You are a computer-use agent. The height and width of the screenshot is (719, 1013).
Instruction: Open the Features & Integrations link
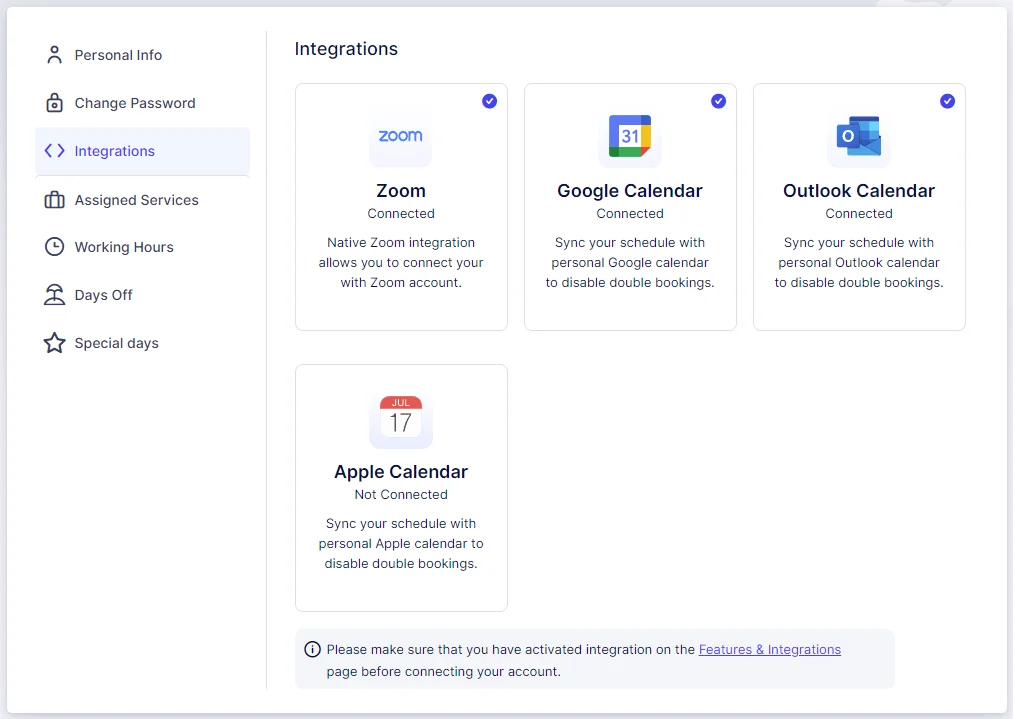769,650
